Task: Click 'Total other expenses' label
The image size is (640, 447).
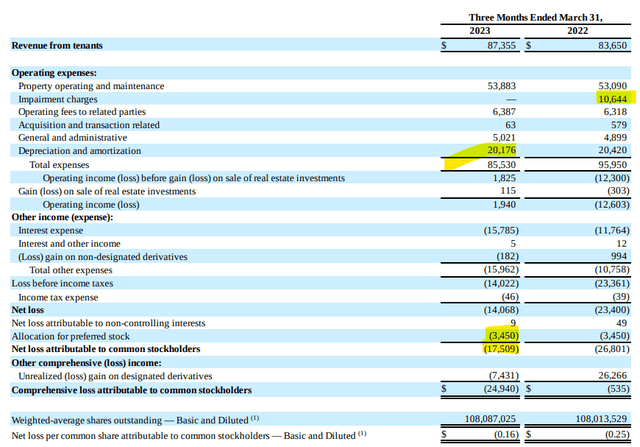Action: point(71,270)
